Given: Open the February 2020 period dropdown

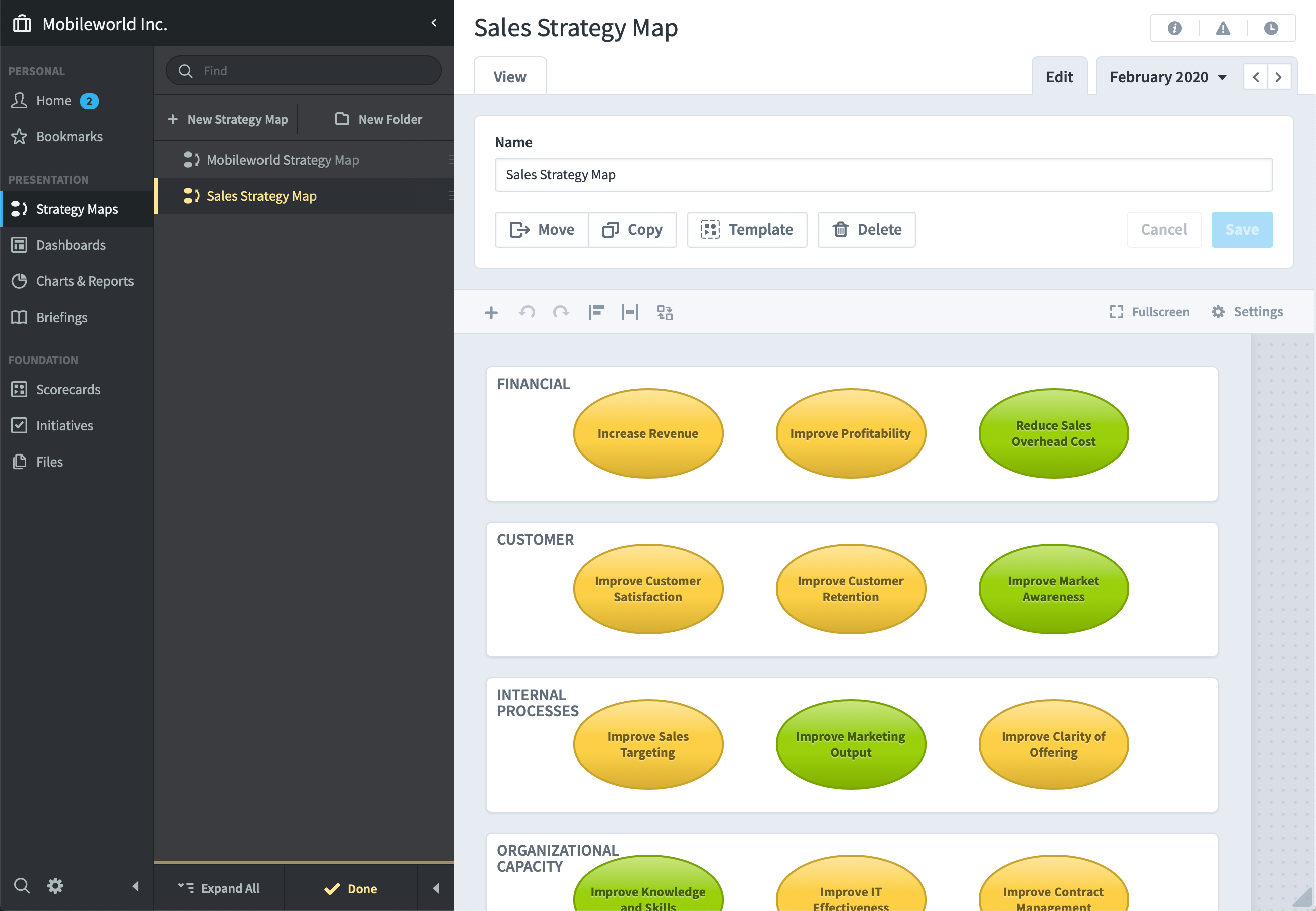Looking at the screenshot, I should [x=1167, y=77].
